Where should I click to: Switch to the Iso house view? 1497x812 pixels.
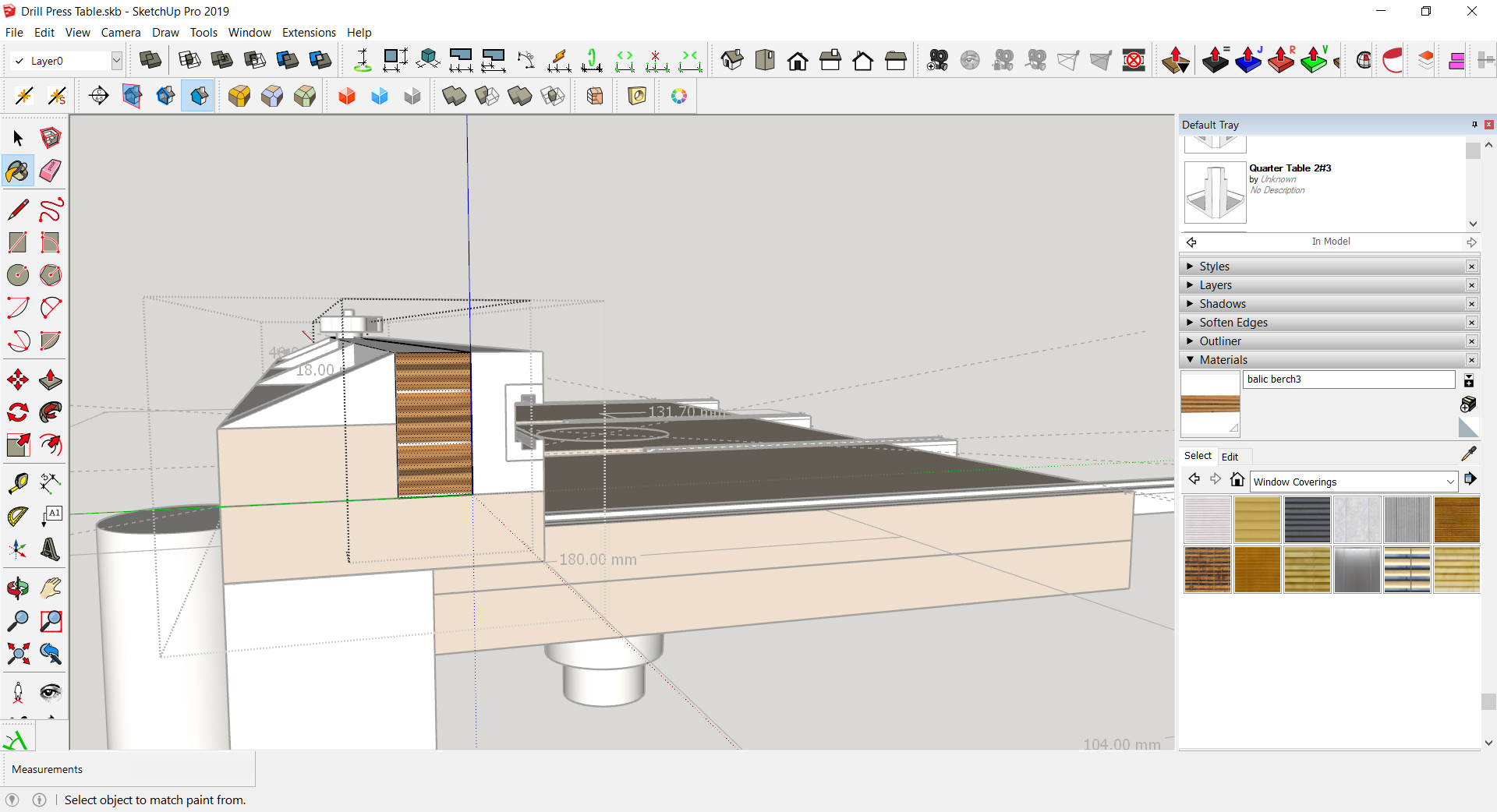[732, 60]
